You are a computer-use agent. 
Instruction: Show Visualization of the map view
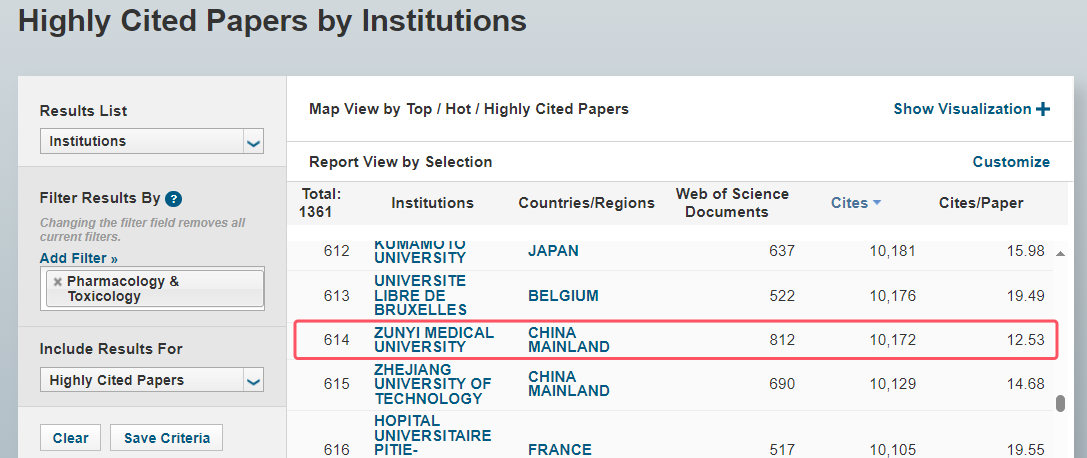962,109
